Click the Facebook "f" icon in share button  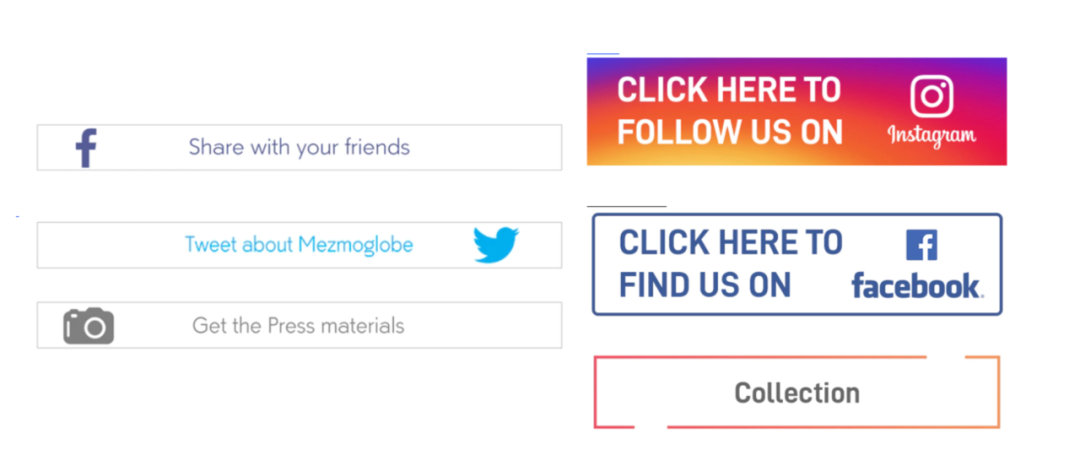click(86, 147)
